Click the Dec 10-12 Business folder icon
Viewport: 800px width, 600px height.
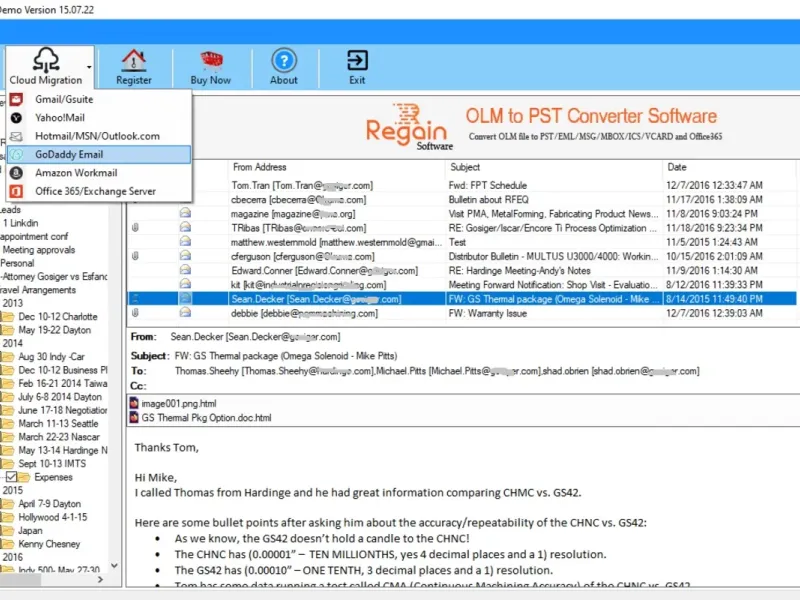point(7,370)
